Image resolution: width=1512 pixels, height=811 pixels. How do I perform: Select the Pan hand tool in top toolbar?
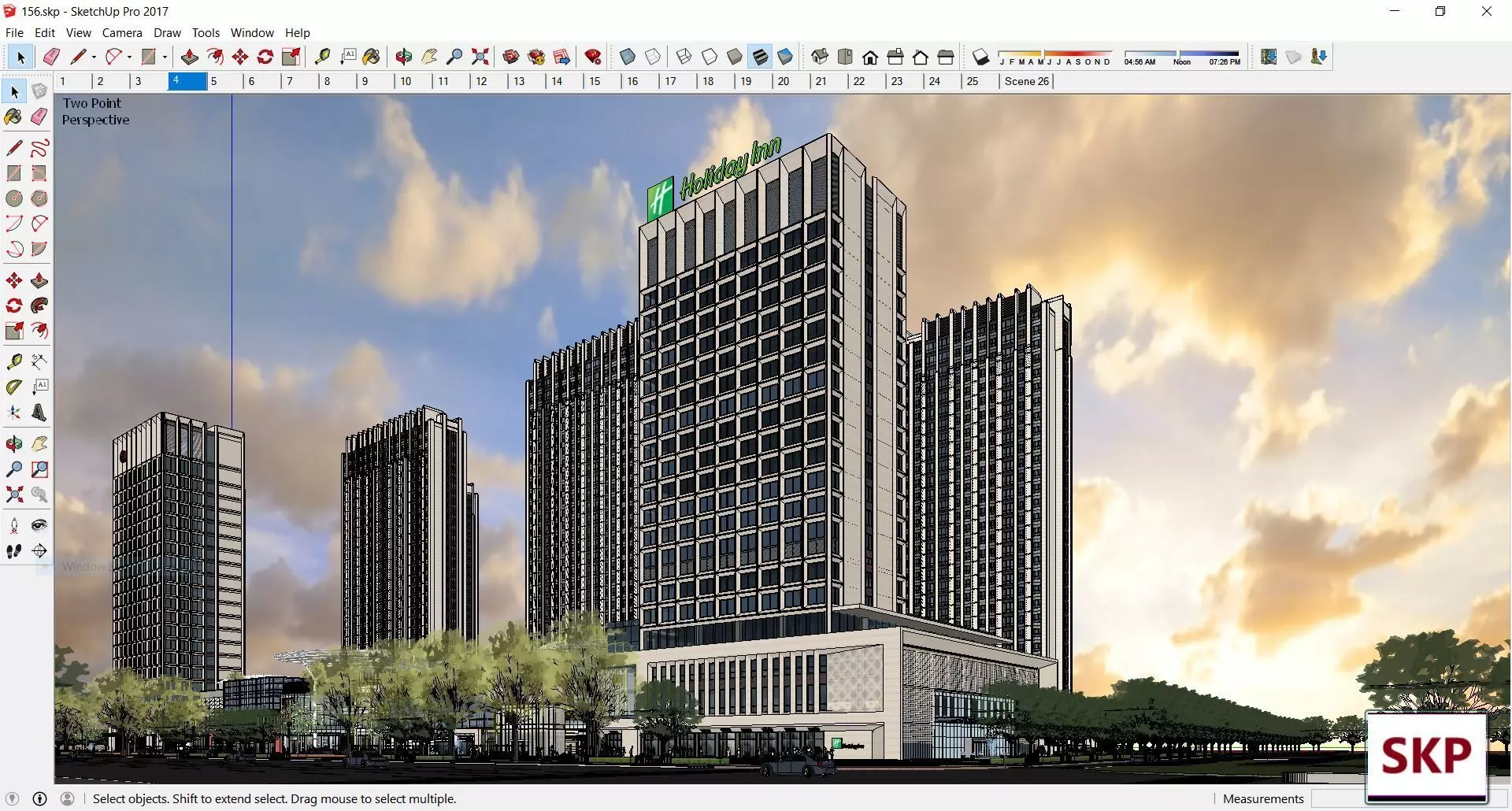click(x=429, y=57)
